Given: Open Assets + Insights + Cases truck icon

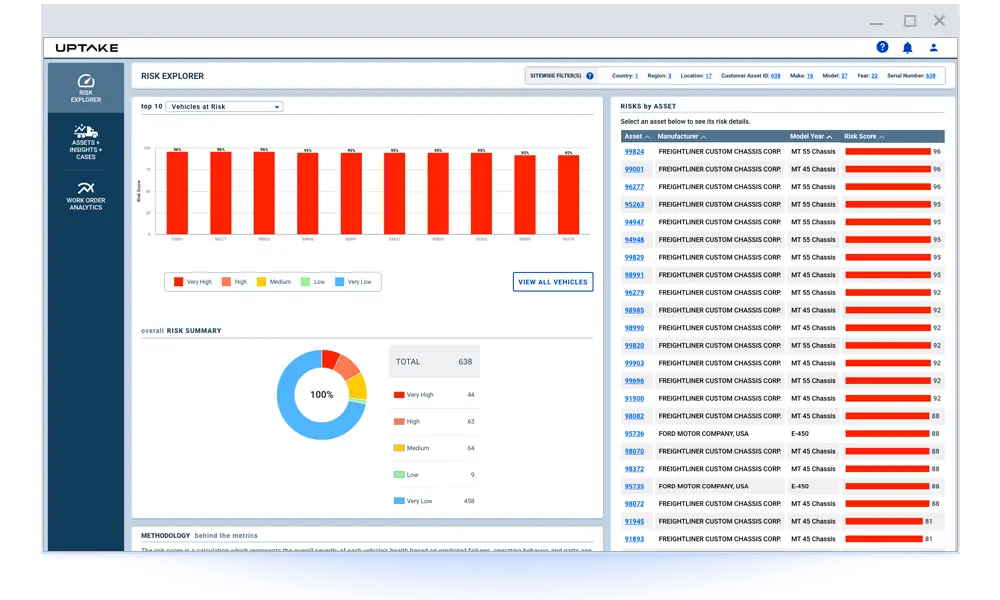Looking at the screenshot, I should [85, 131].
